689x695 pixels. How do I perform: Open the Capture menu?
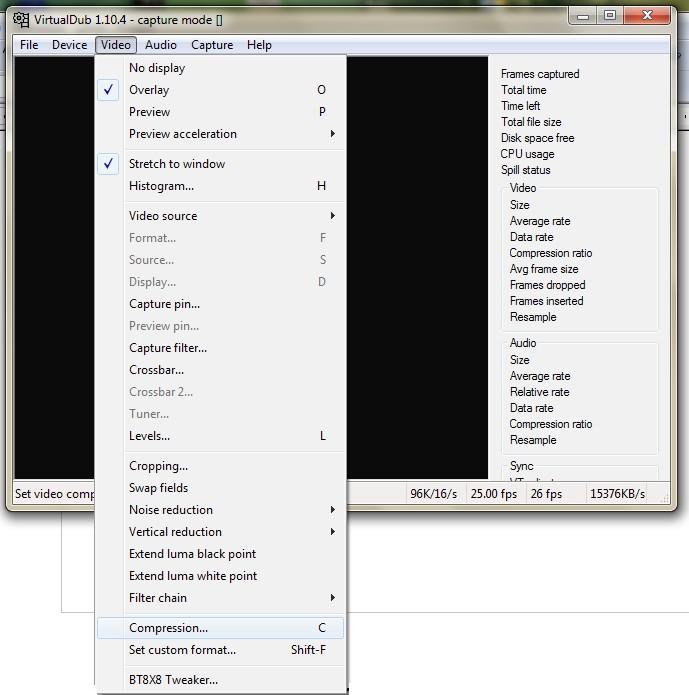(212, 45)
